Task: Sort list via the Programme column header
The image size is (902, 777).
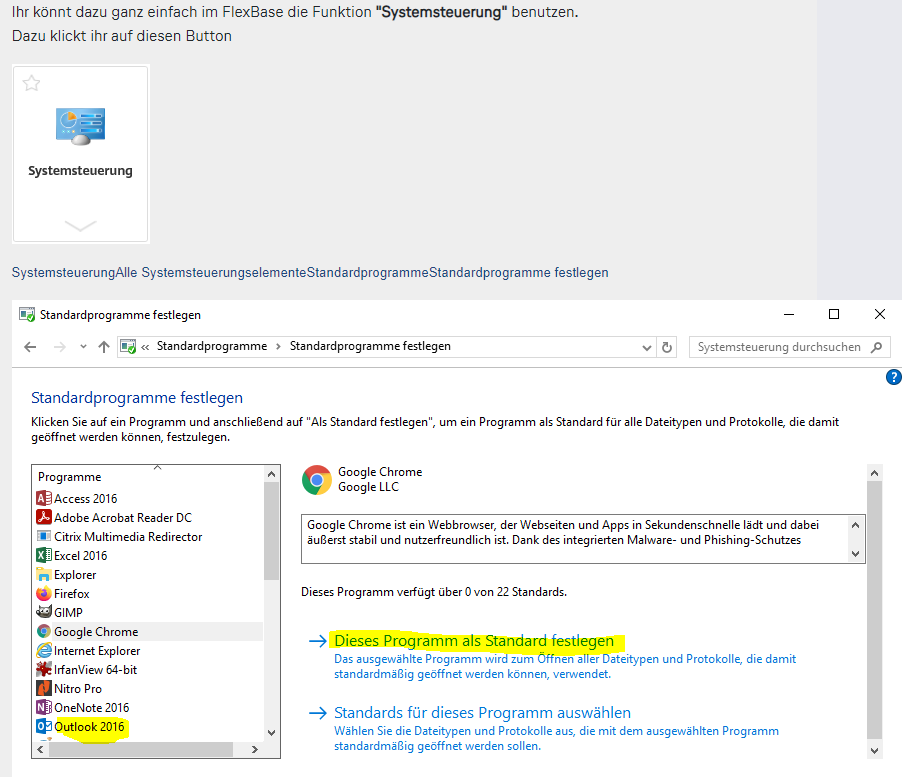Action: tap(70, 477)
